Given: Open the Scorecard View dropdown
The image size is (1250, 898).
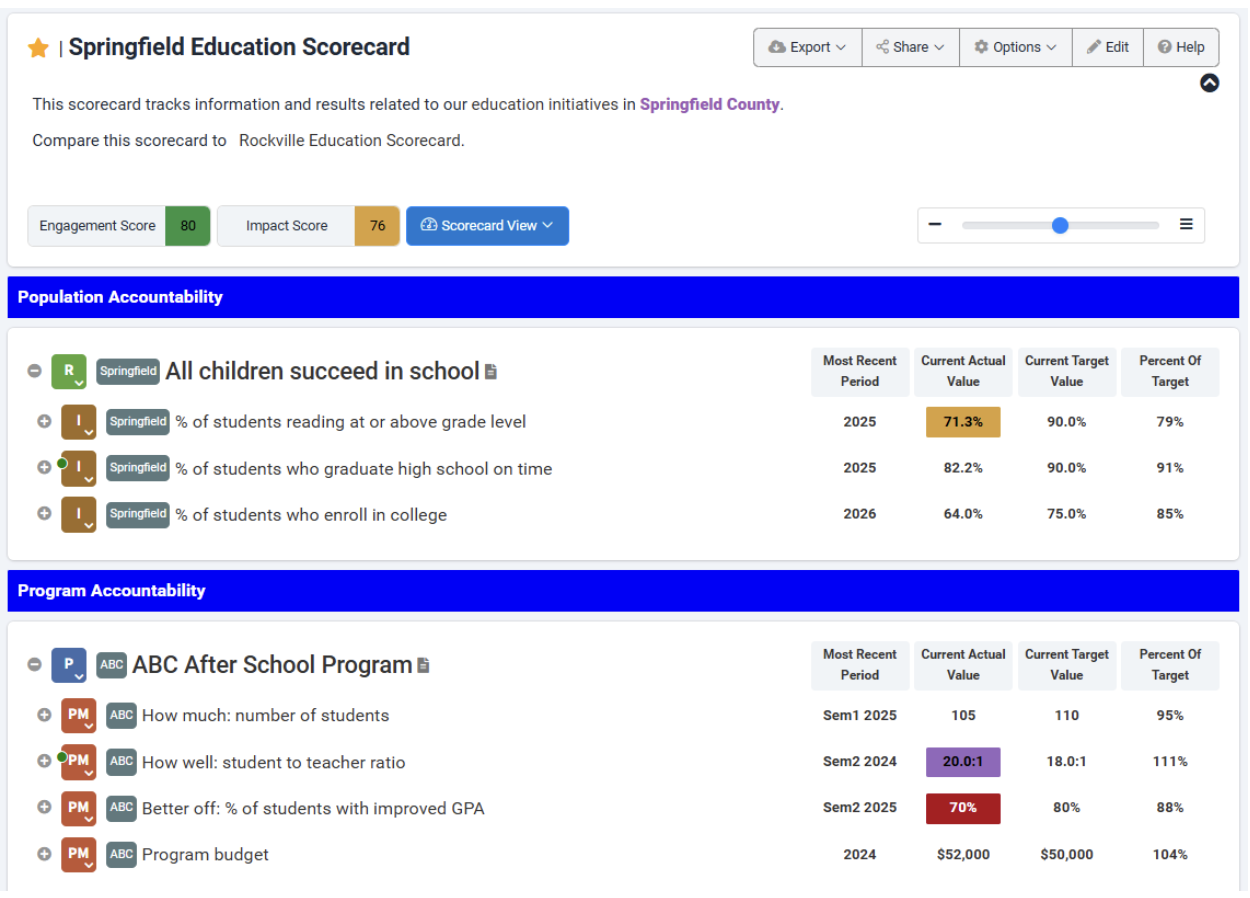Looking at the screenshot, I should tap(487, 226).
